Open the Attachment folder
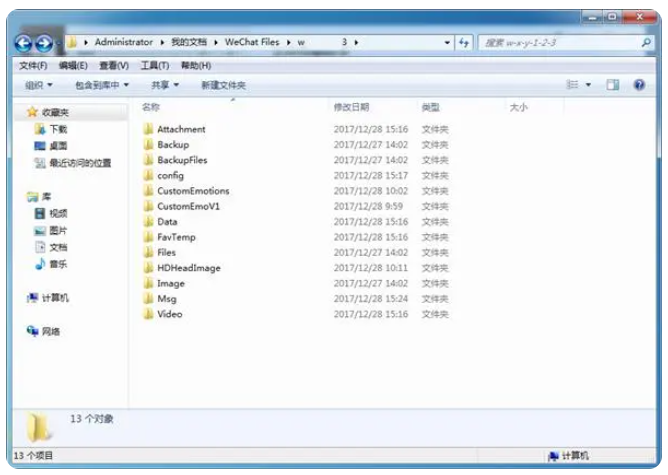The width and height of the screenshot is (668, 475). click(x=180, y=129)
